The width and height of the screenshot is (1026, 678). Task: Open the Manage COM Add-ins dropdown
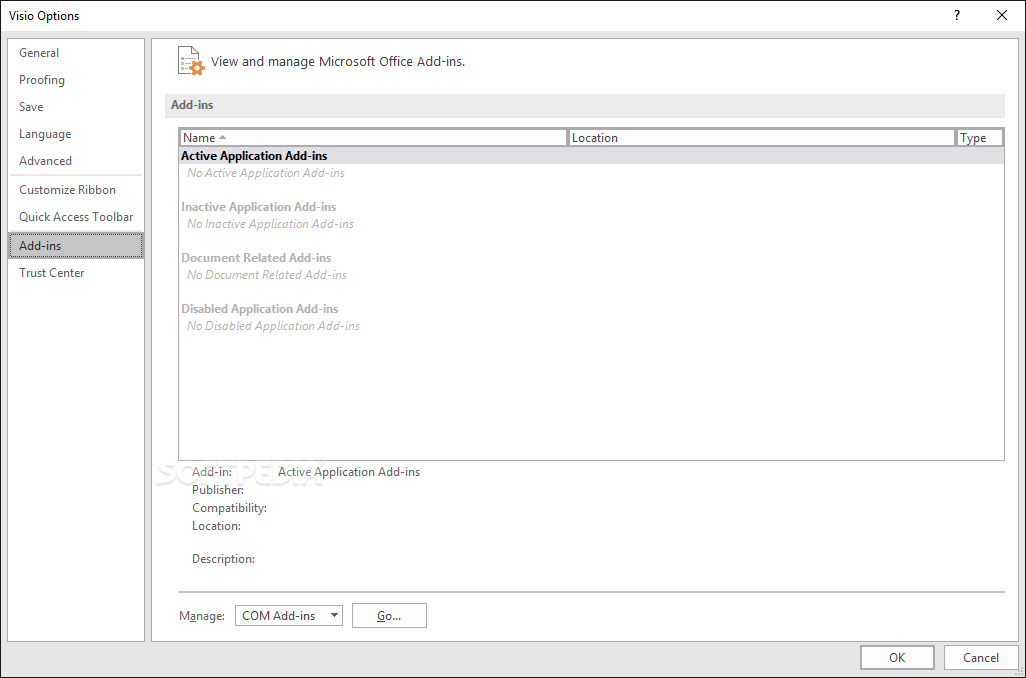click(289, 615)
